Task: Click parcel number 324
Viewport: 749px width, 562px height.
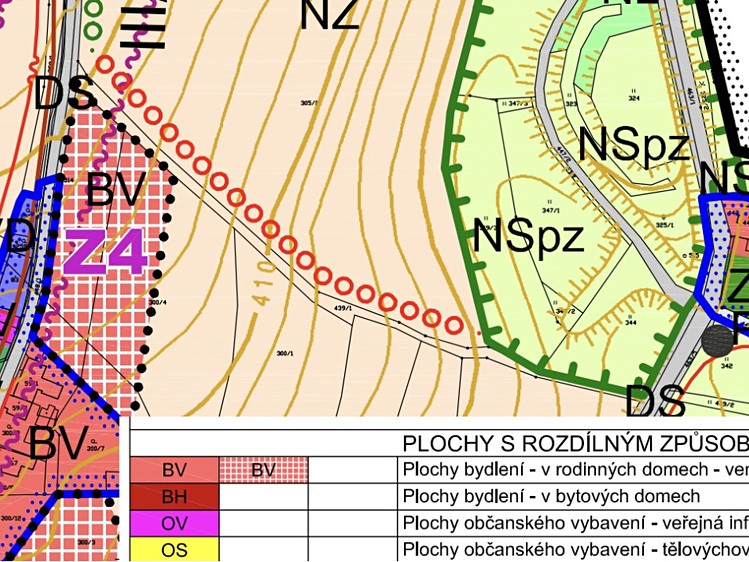Action: (x=634, y=98)
